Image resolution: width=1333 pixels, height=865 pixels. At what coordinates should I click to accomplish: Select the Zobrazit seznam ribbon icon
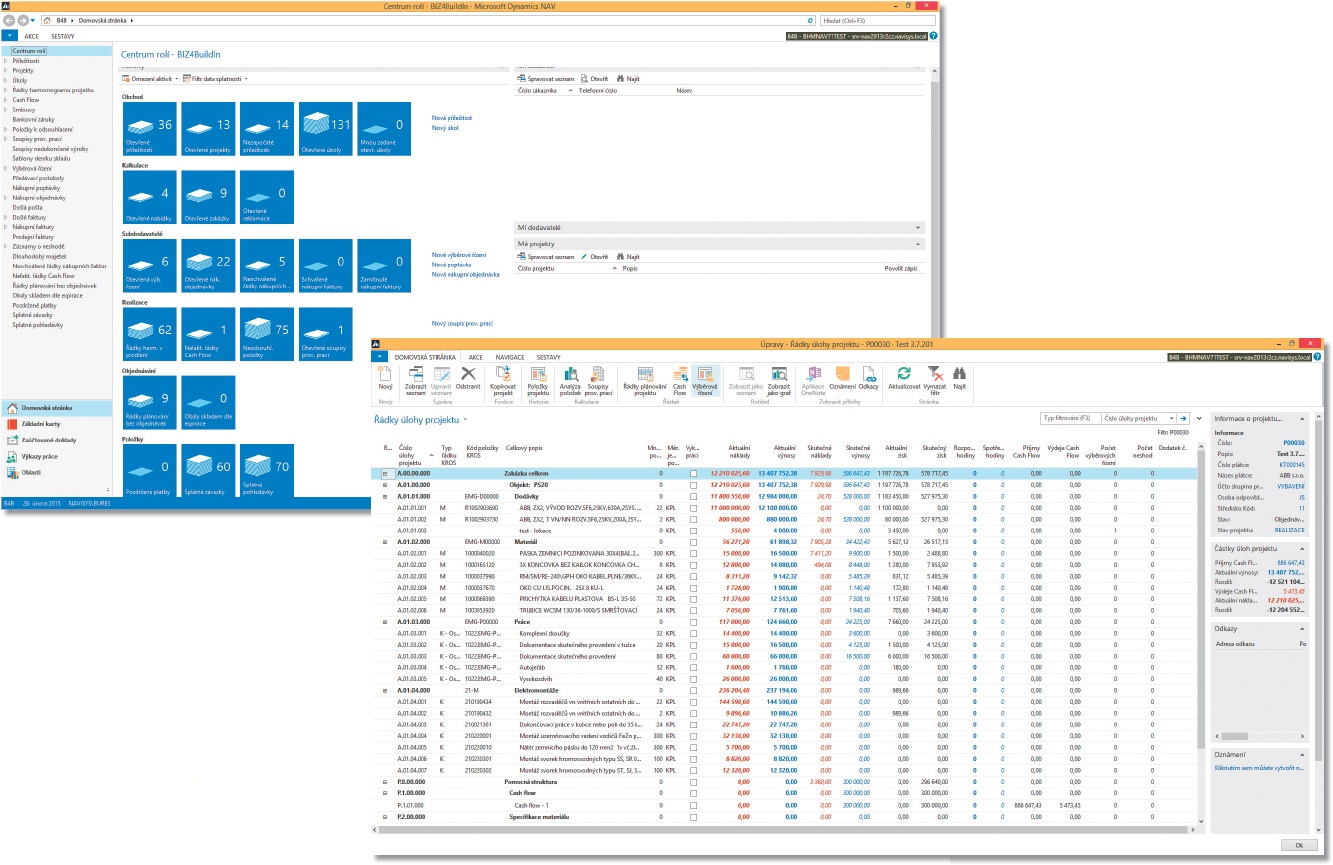click(x=415, y=379)
